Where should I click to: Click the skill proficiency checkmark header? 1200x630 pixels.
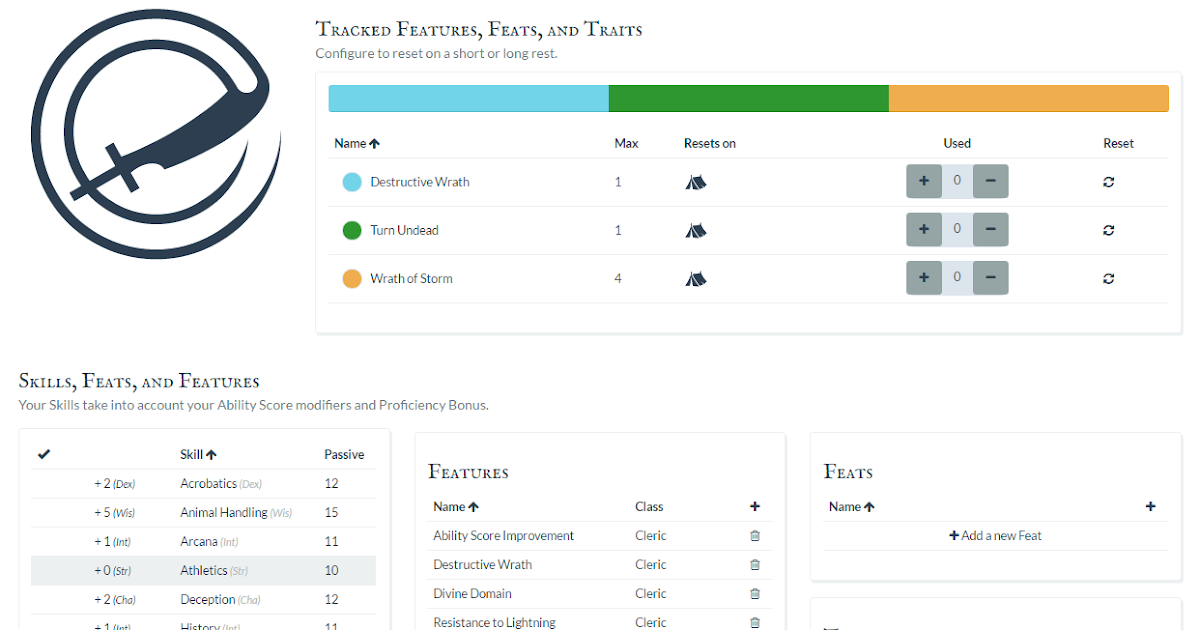44,454
